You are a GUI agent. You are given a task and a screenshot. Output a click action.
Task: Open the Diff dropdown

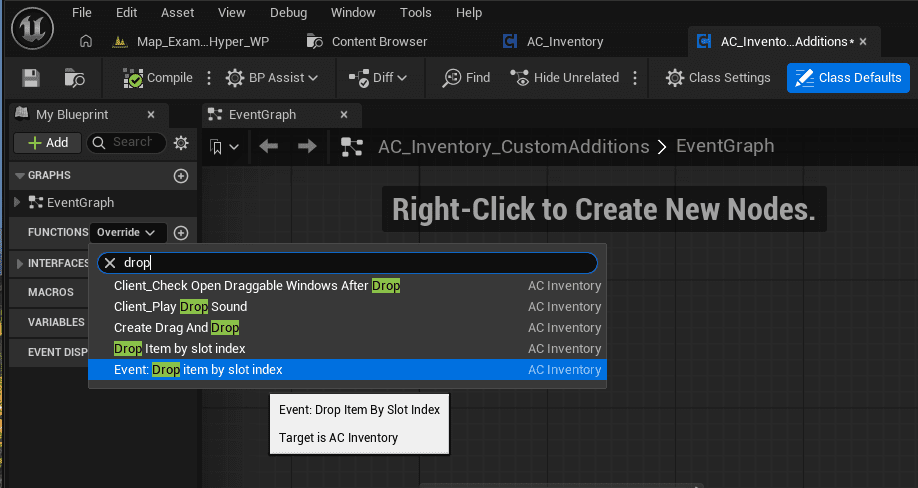(378, 78)
